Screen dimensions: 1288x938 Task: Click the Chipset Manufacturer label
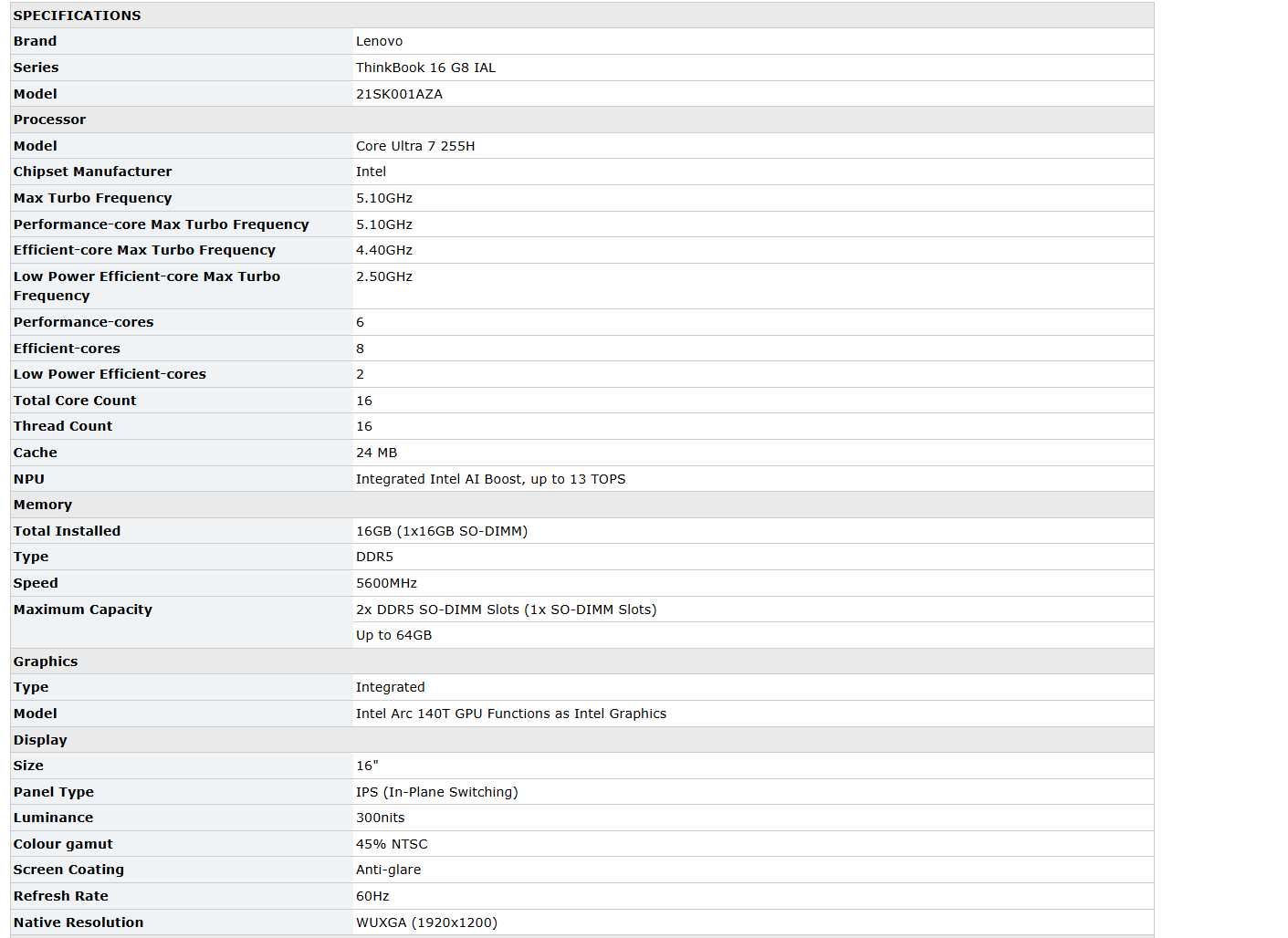pos(92,172)
